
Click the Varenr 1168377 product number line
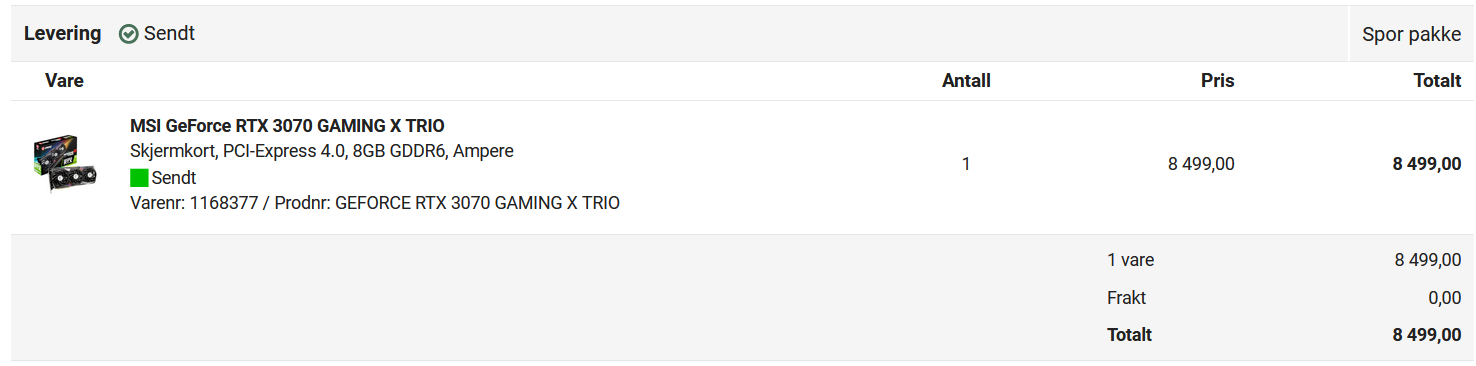point(375,203)
